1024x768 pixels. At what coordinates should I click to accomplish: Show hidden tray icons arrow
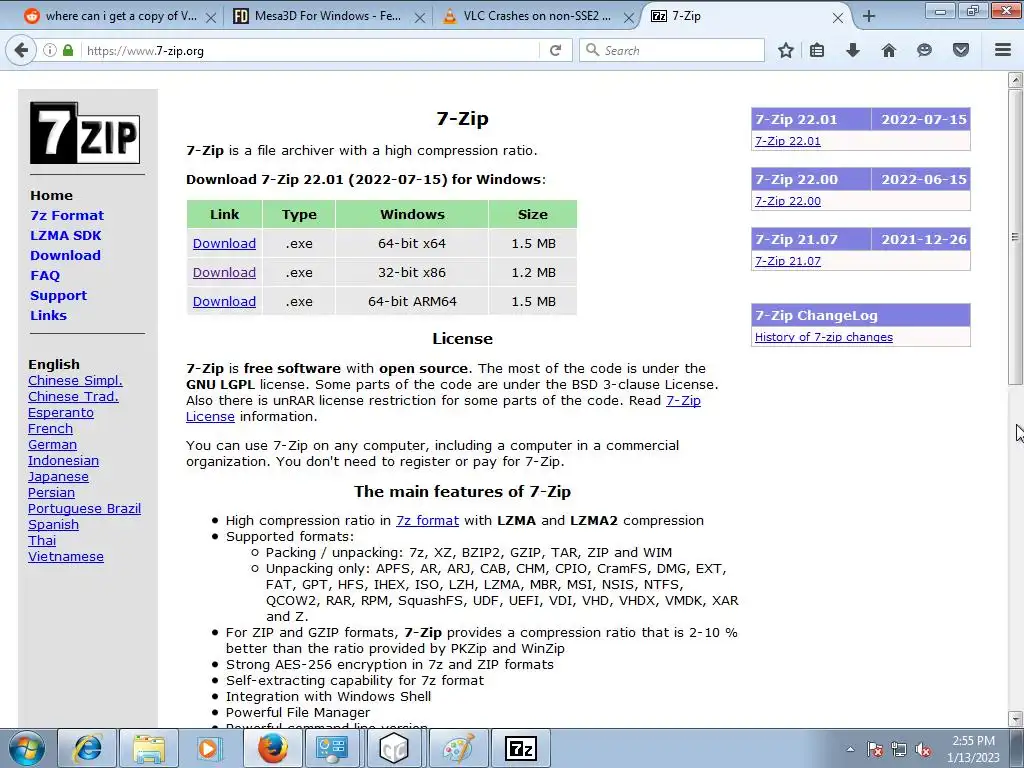(x=850, y=749)
